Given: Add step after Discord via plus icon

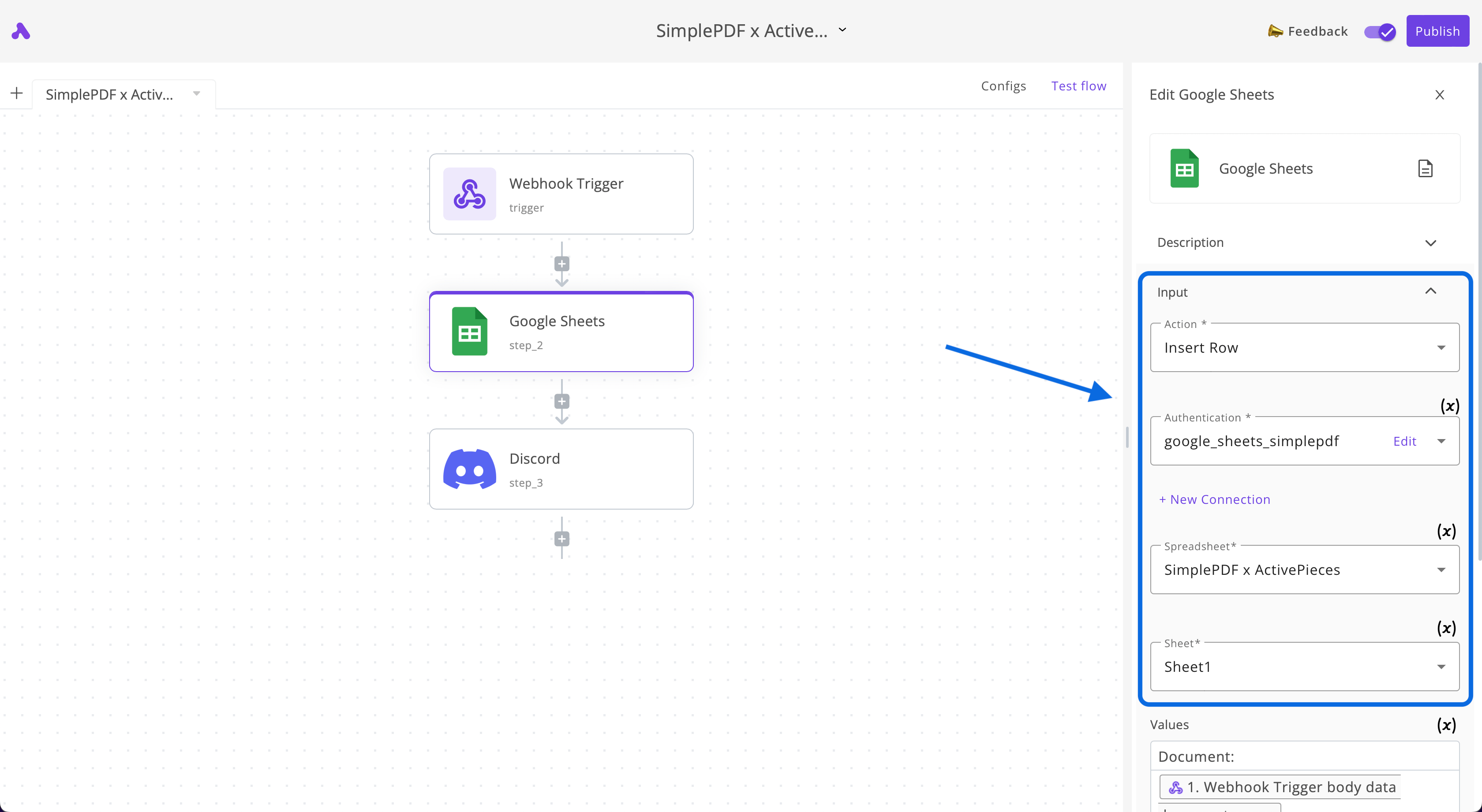Looking at the screenshot, I should [562, 539].
